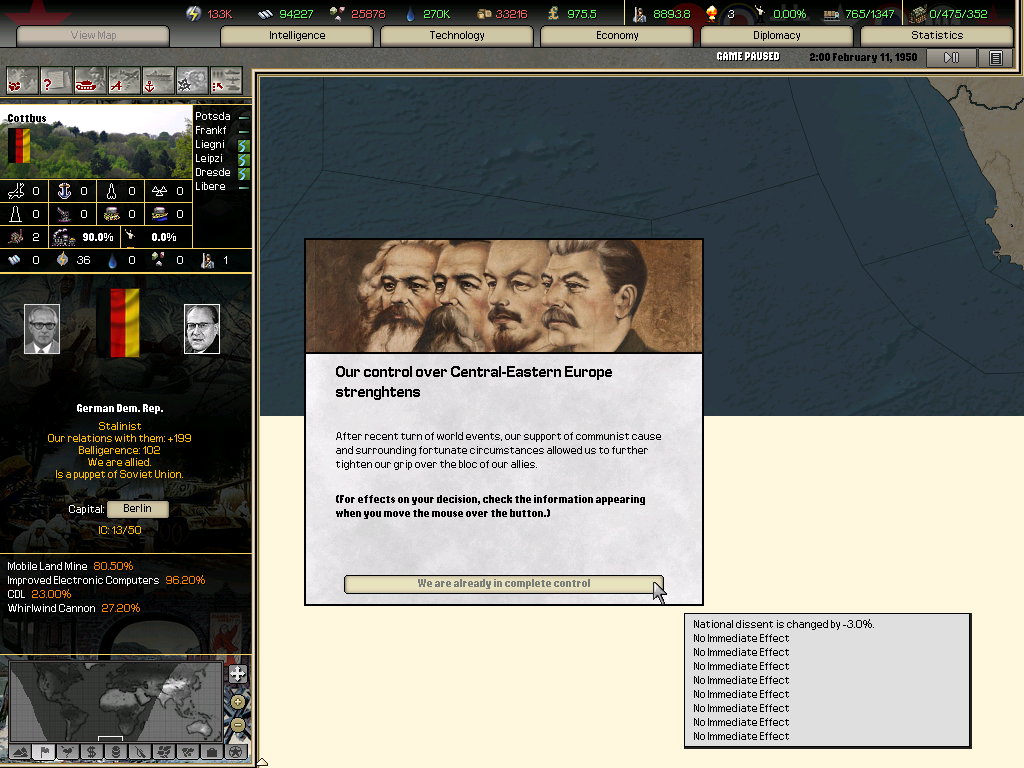Open the naval units anchor icon list

158,80
